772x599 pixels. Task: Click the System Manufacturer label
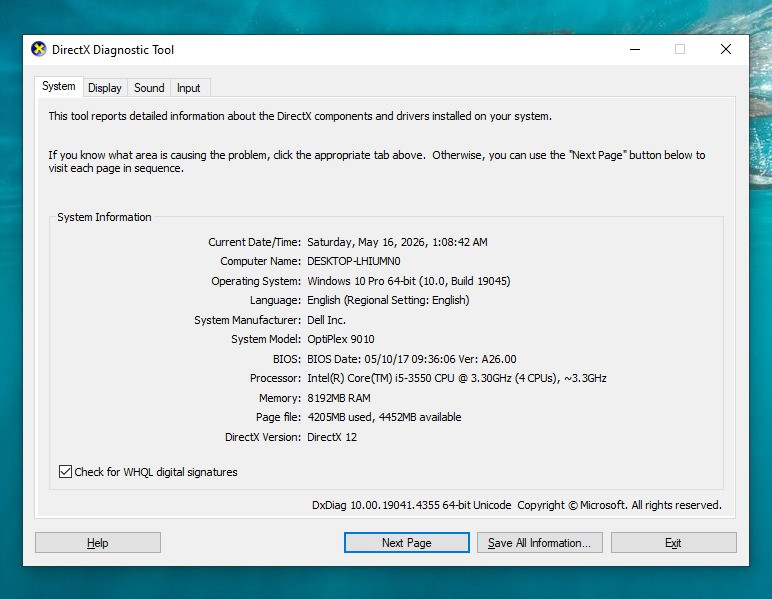(247, 320)
